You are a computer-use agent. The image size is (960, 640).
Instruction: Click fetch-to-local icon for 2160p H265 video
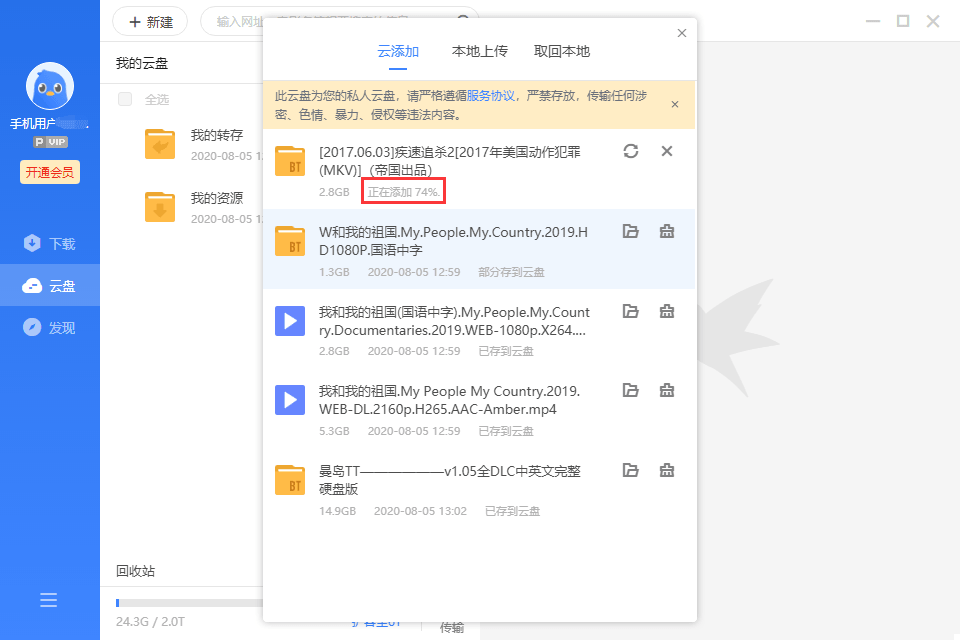tap(667, 390)
